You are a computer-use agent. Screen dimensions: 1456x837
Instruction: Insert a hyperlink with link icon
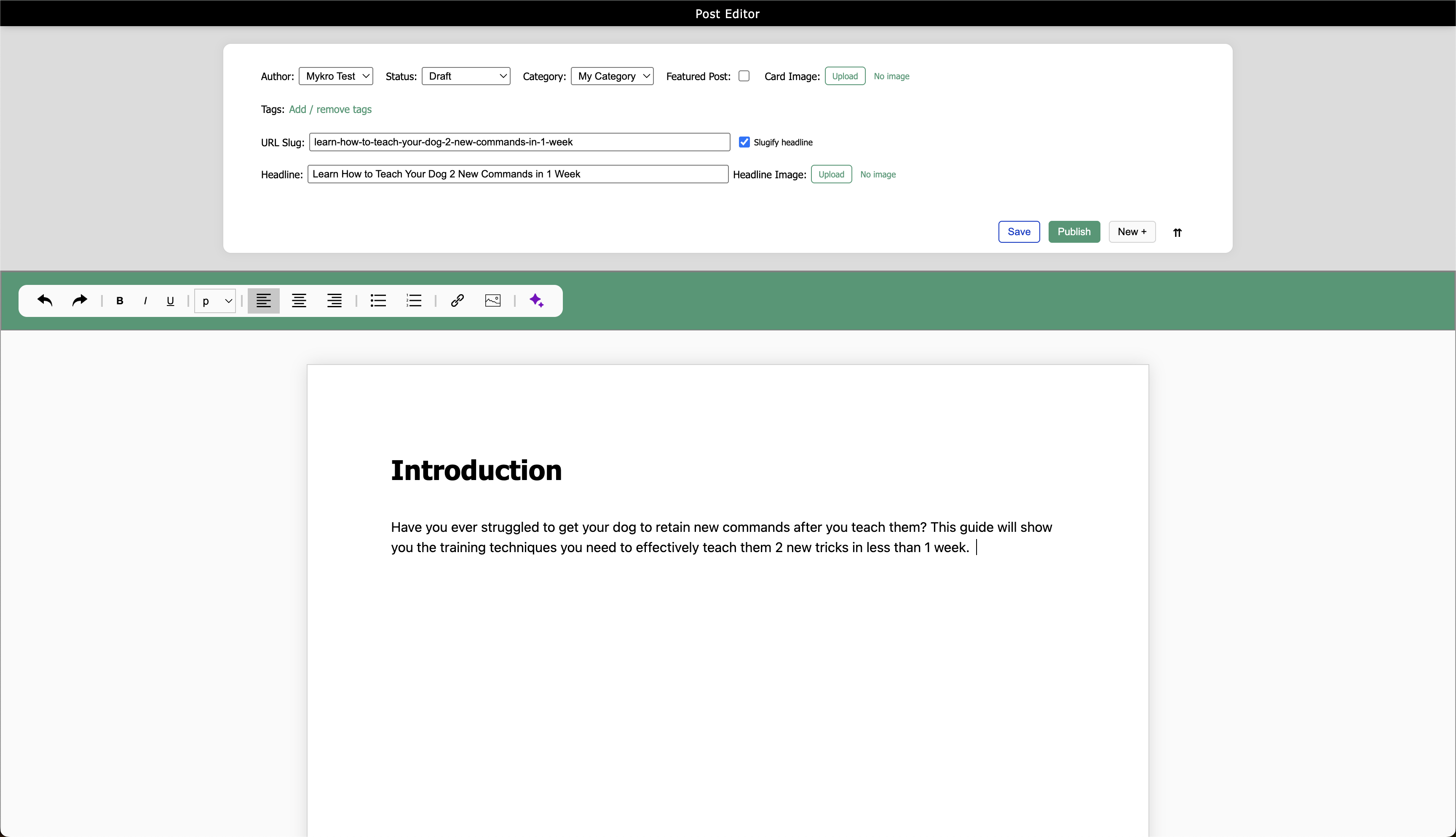458,300
